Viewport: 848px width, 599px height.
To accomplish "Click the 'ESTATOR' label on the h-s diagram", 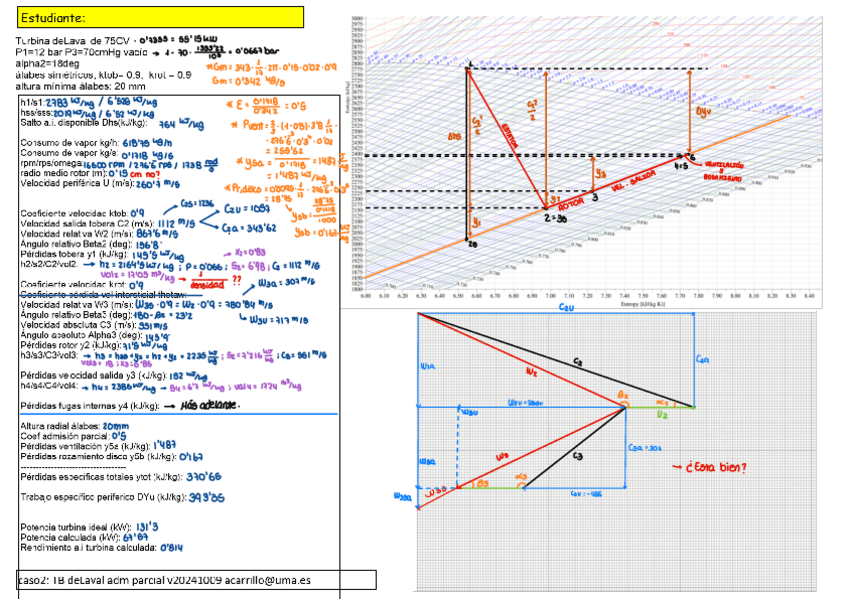I will pyautogui.click(x=509, y=136).
